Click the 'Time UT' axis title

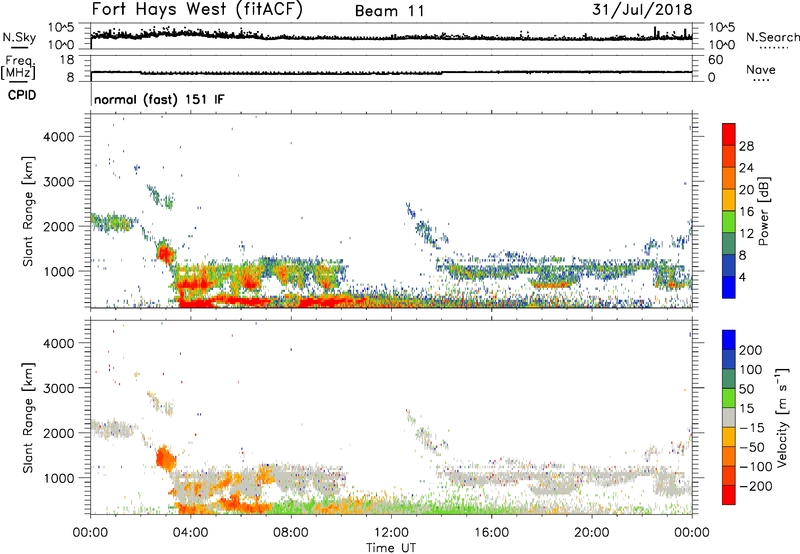pos(391,547)
